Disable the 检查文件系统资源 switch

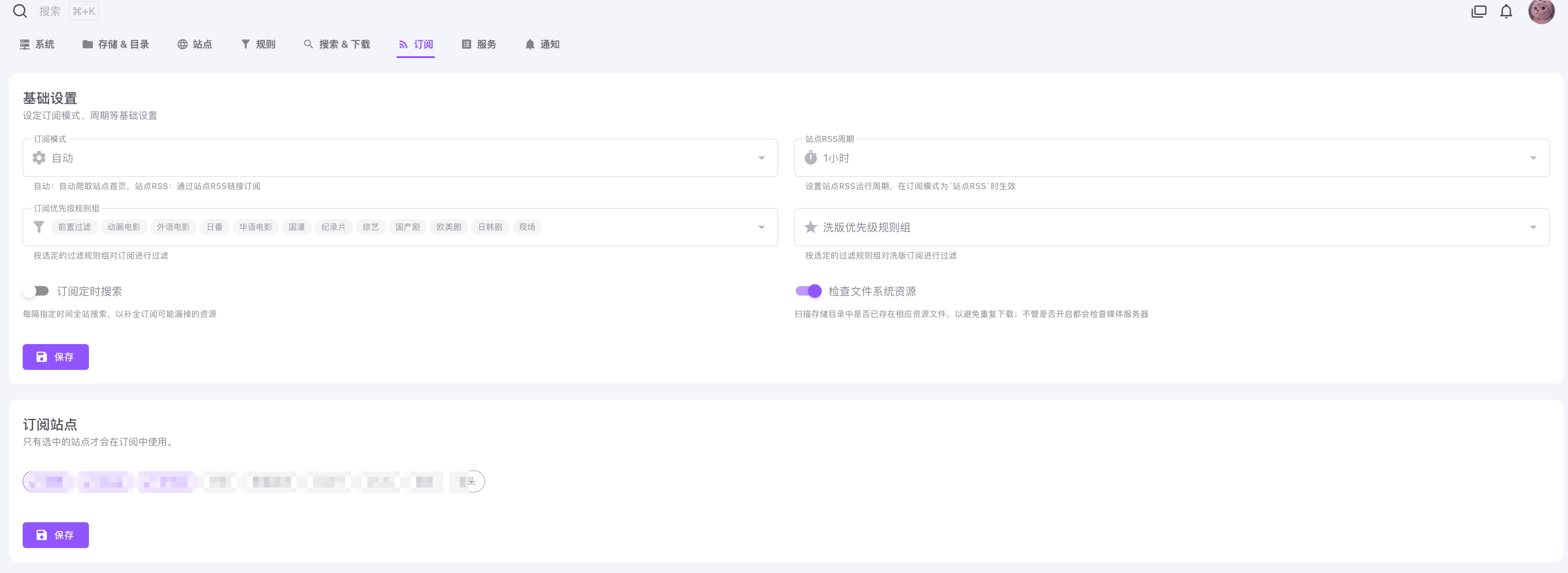(x=808, y=291)
